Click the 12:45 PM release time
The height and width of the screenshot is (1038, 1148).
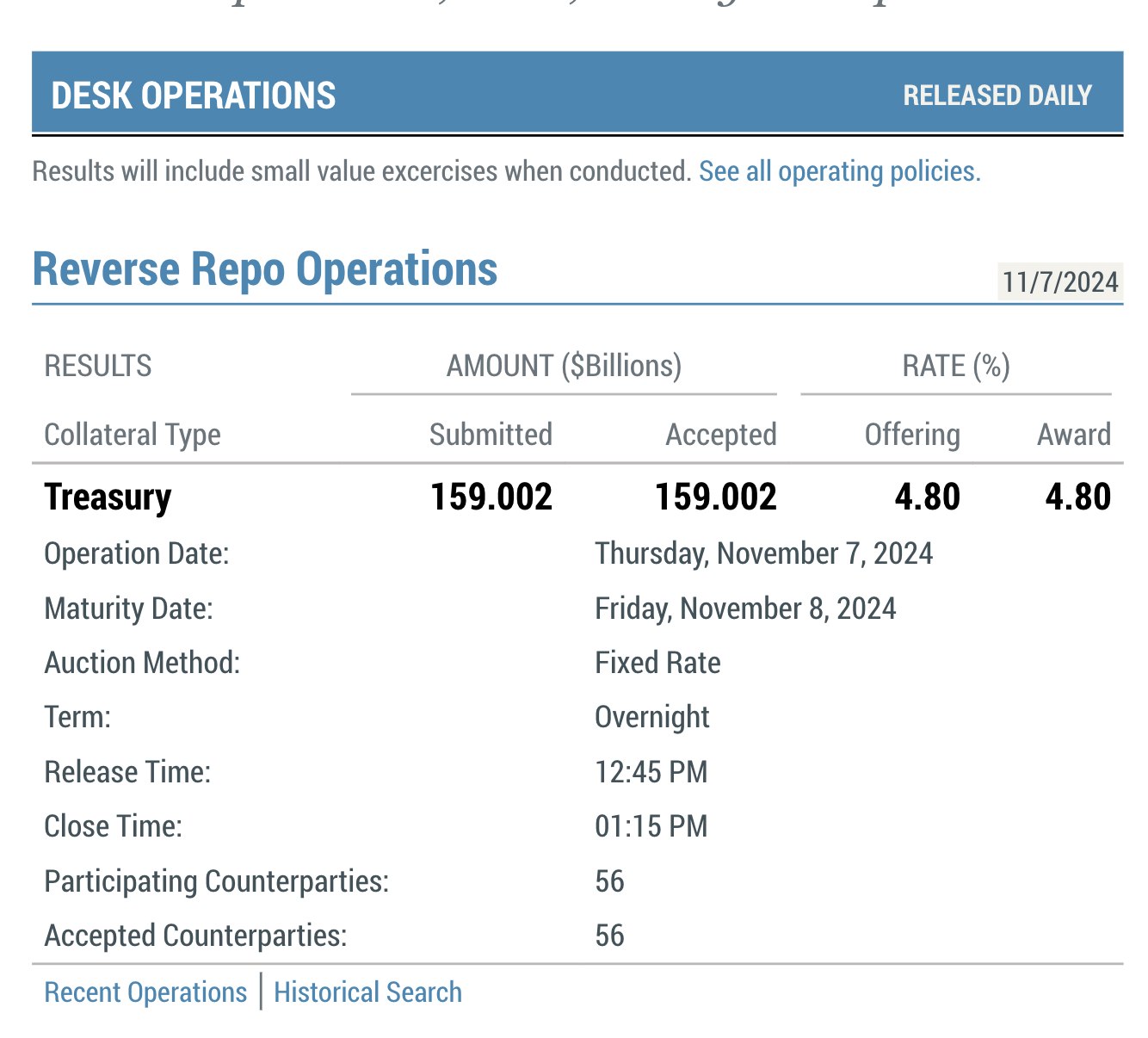pyautogui.click(x=651, y=772)
